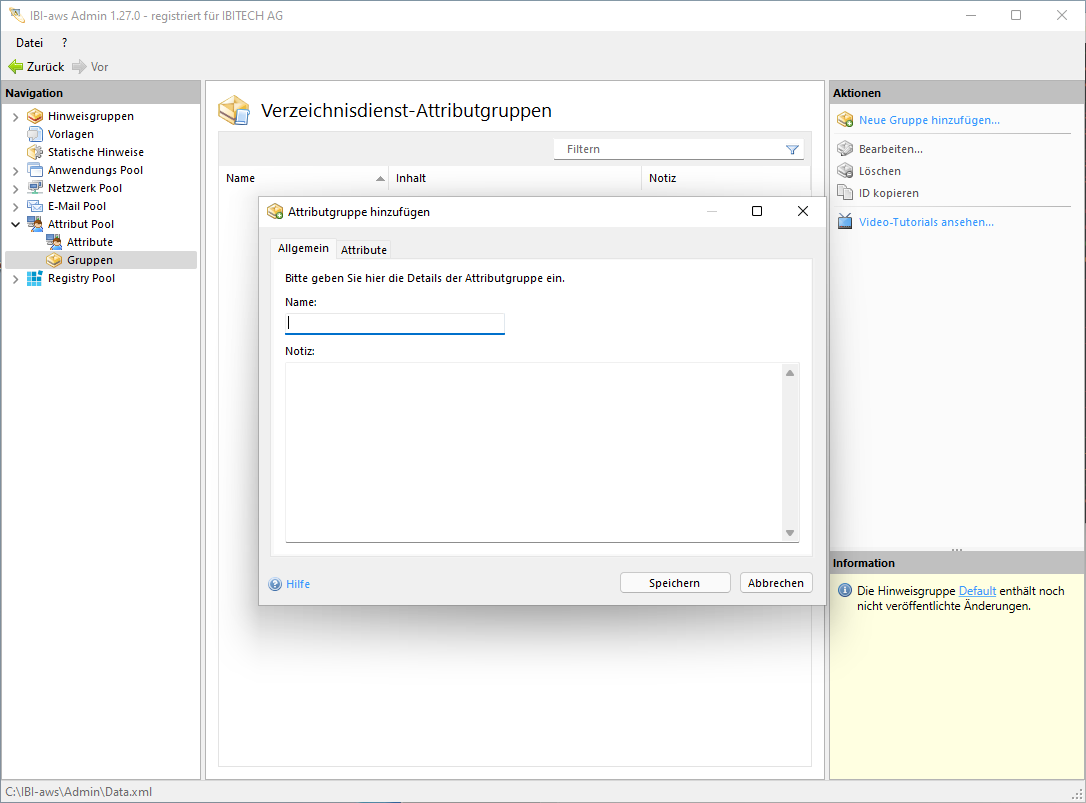
Task: Click the blue Hilfe question icon
Action: click(275, 584)
